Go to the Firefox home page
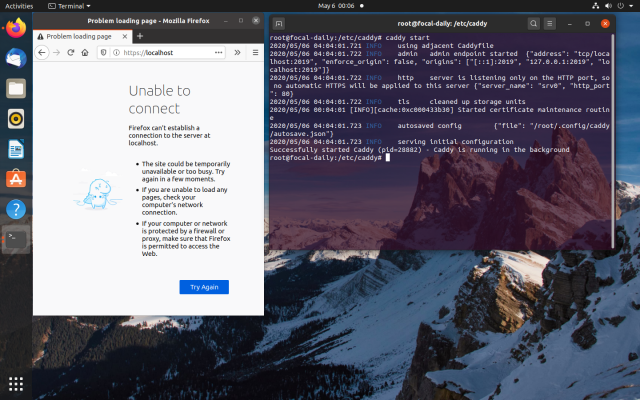This screenshot has height=400, width=640. tap(85, 51)
